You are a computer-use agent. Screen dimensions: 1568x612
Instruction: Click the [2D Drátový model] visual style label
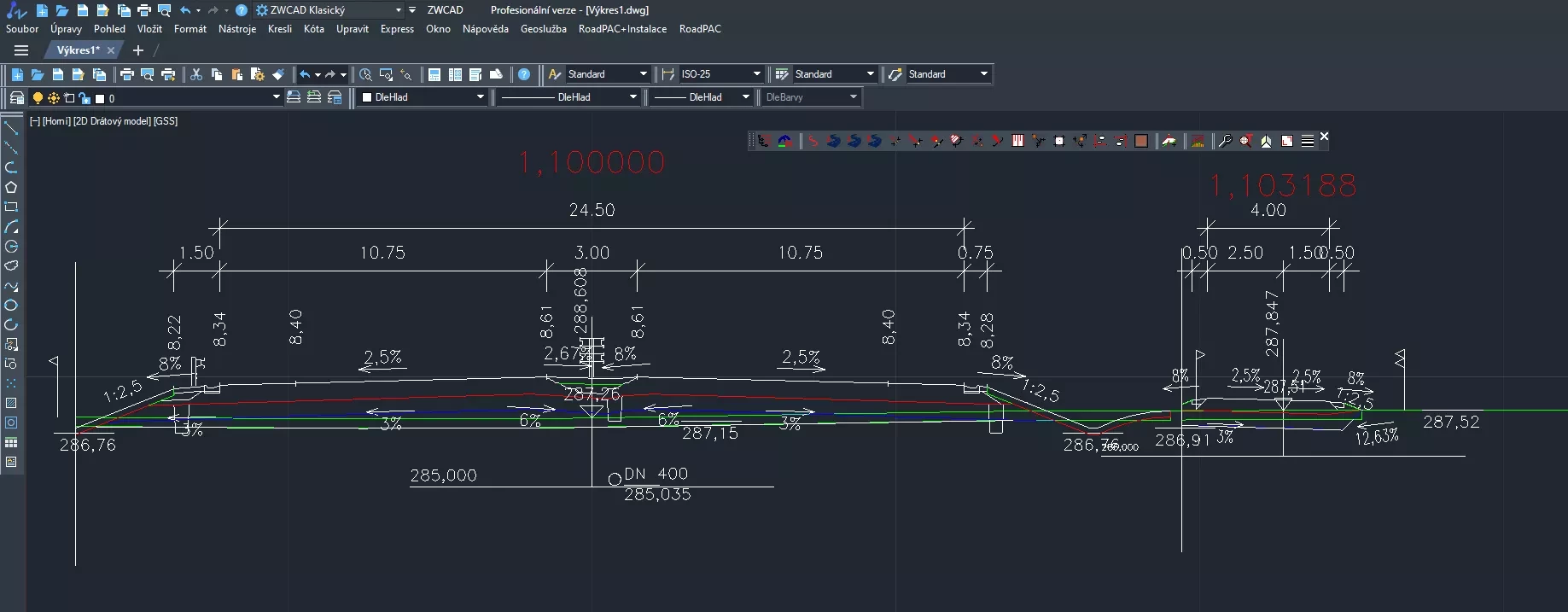[112, 121]
